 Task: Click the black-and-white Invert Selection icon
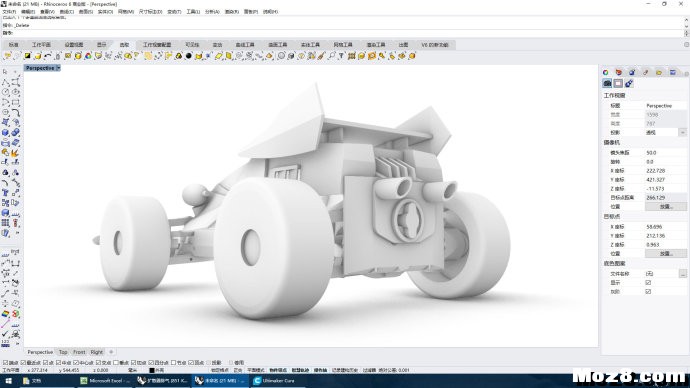point(27,56)
